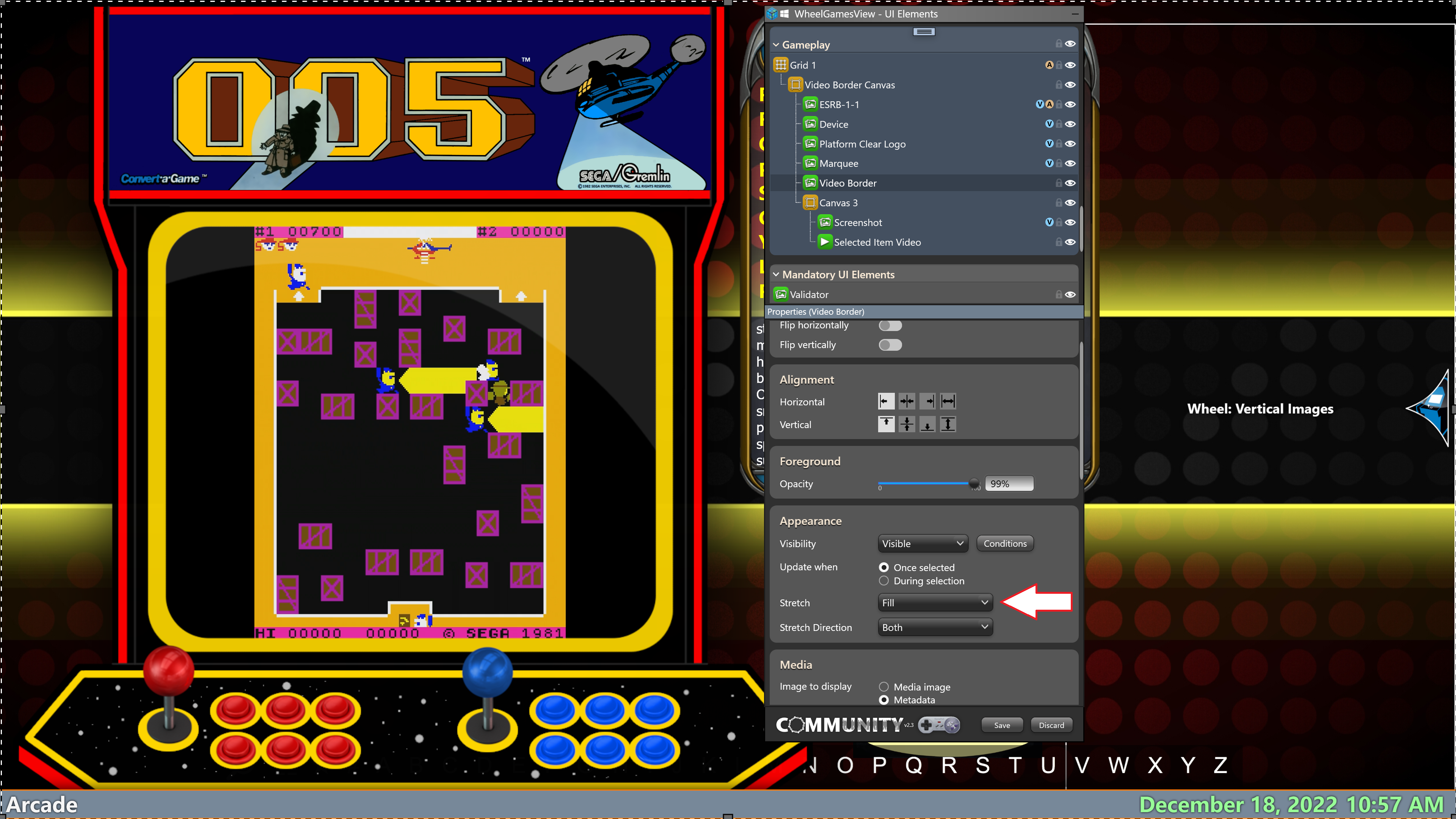The width and height of the screenshot is (1456, 819).
Task: Collapse the Gameplay section
Action: (x=776, y=45)
